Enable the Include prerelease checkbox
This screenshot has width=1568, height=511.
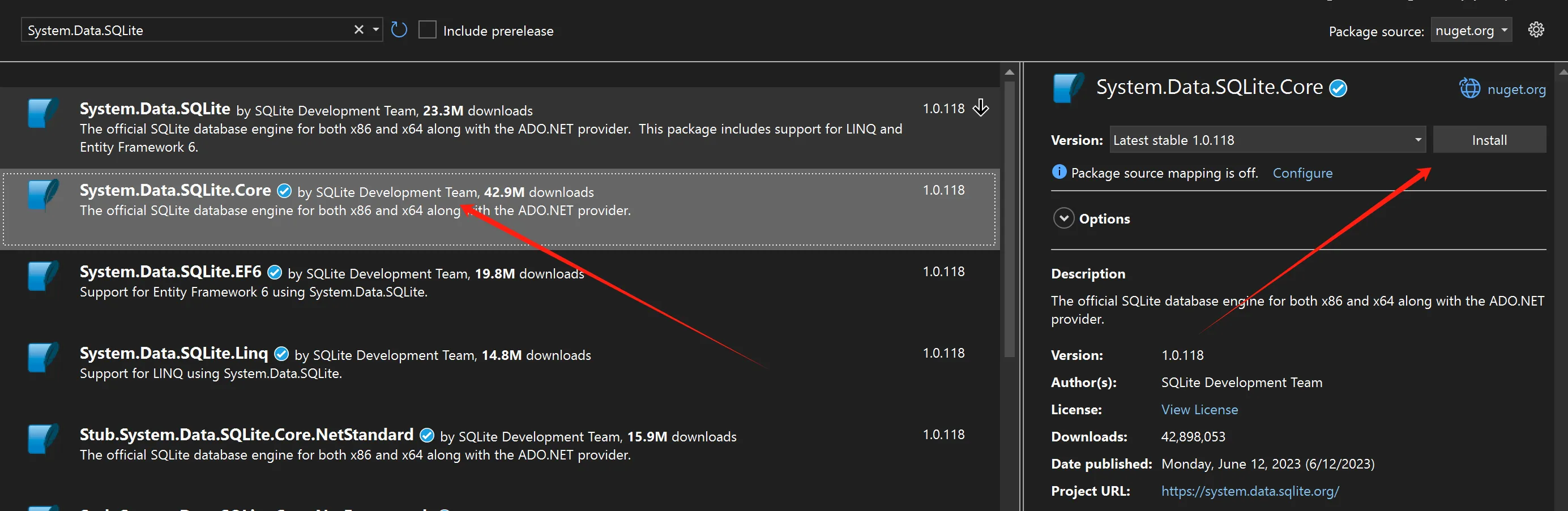[428, 30]
